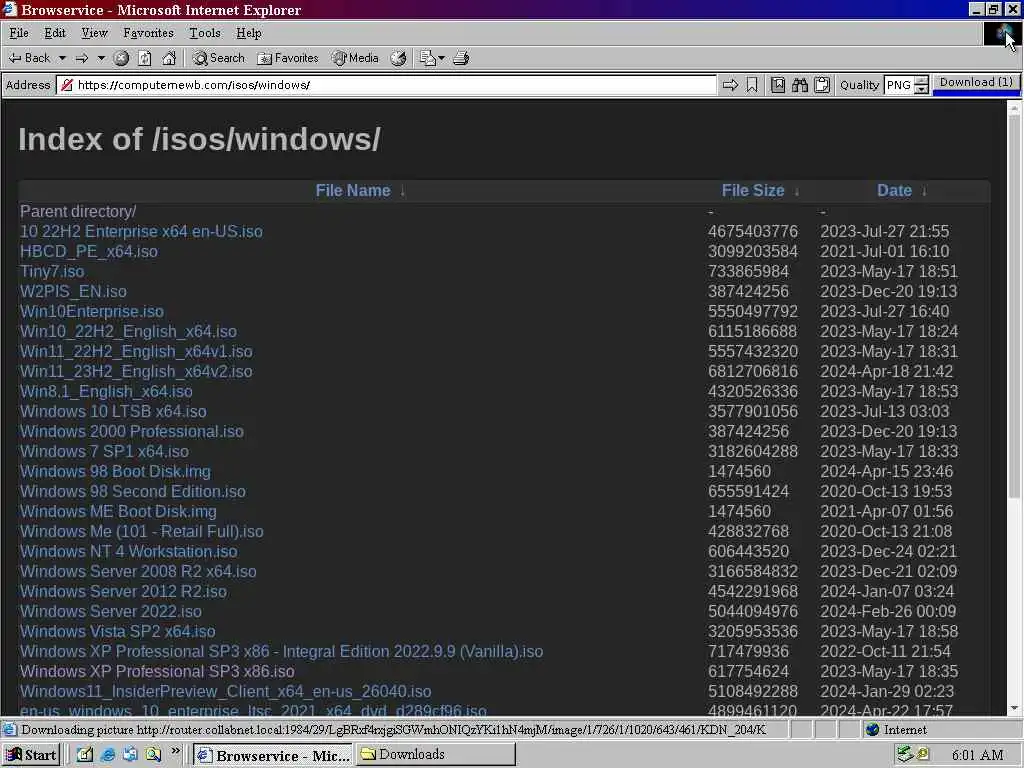Launch Outlook Express from quick launch
1024x768 pixels.
pyautogui.click(x=131, y=754)
